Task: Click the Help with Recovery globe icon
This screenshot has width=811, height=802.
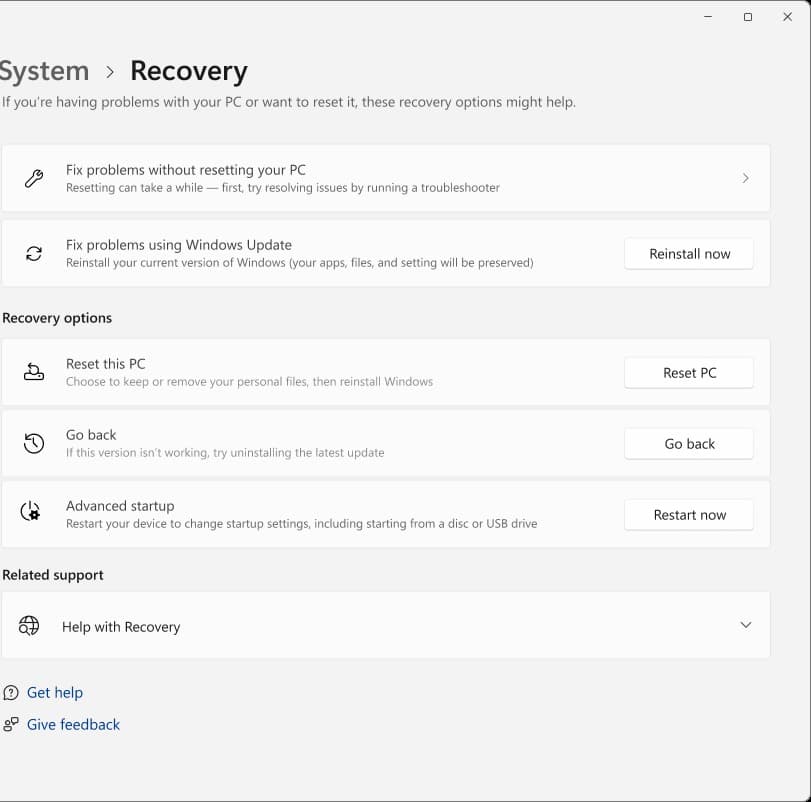Action: point(29,625)
